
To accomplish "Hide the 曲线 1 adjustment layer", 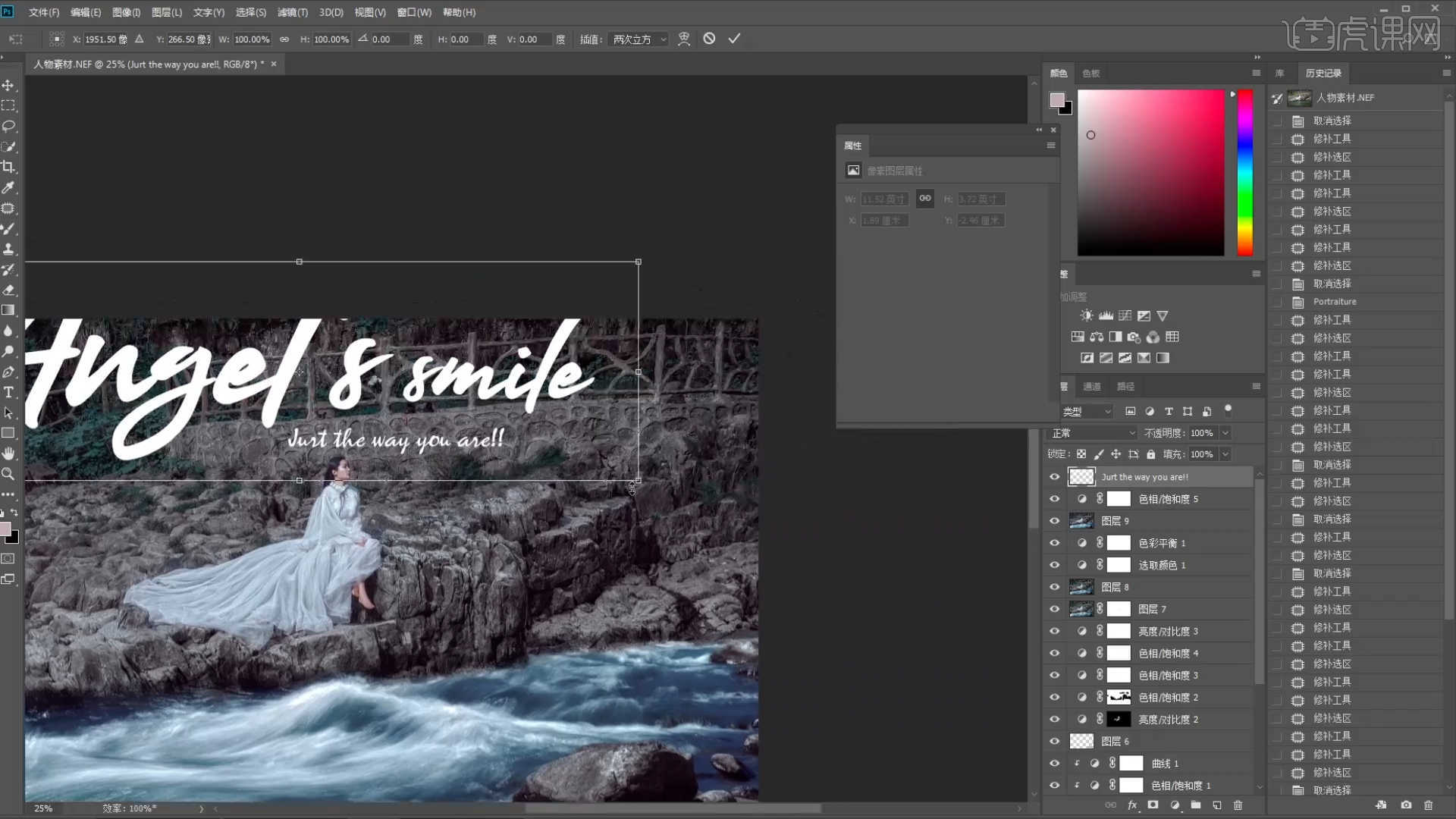I will coord(1054,764).
